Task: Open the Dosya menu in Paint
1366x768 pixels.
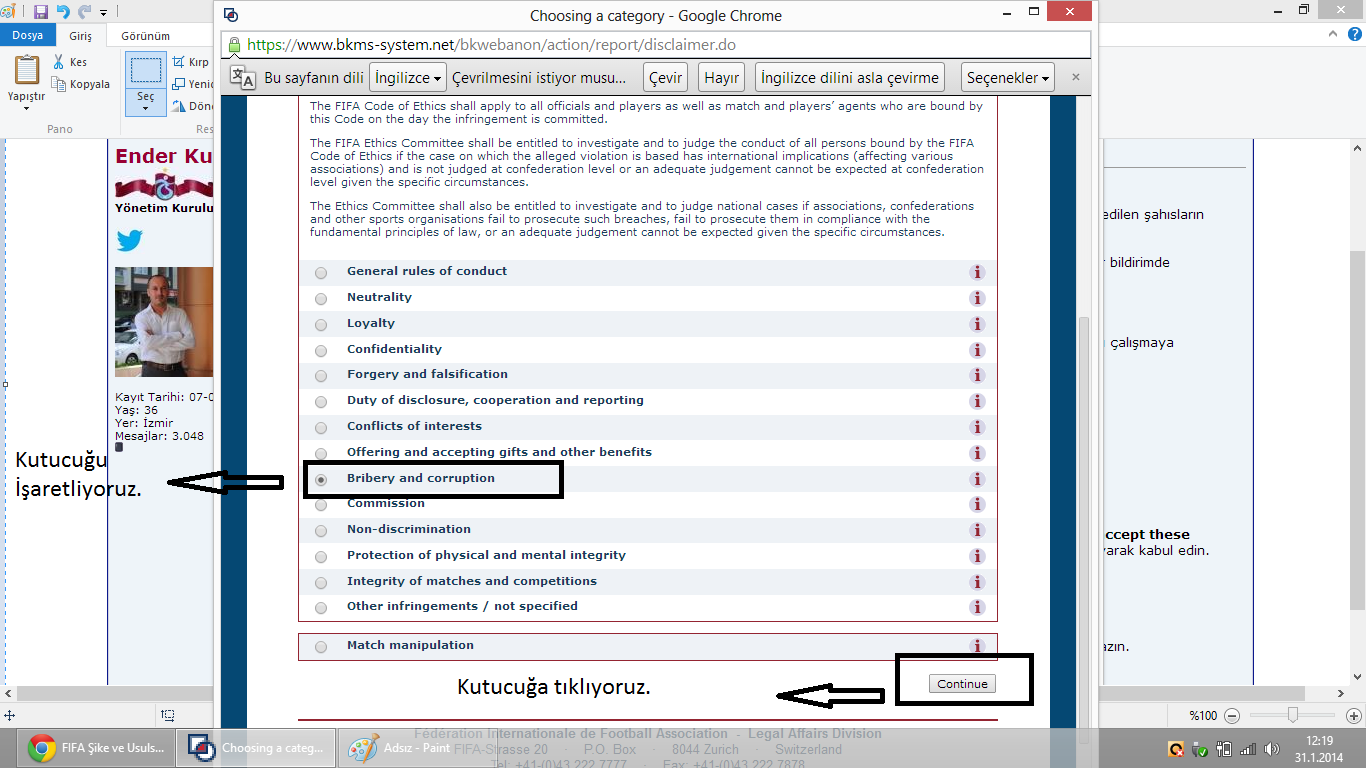Action: pyautogui.click(x=27, y=35)
